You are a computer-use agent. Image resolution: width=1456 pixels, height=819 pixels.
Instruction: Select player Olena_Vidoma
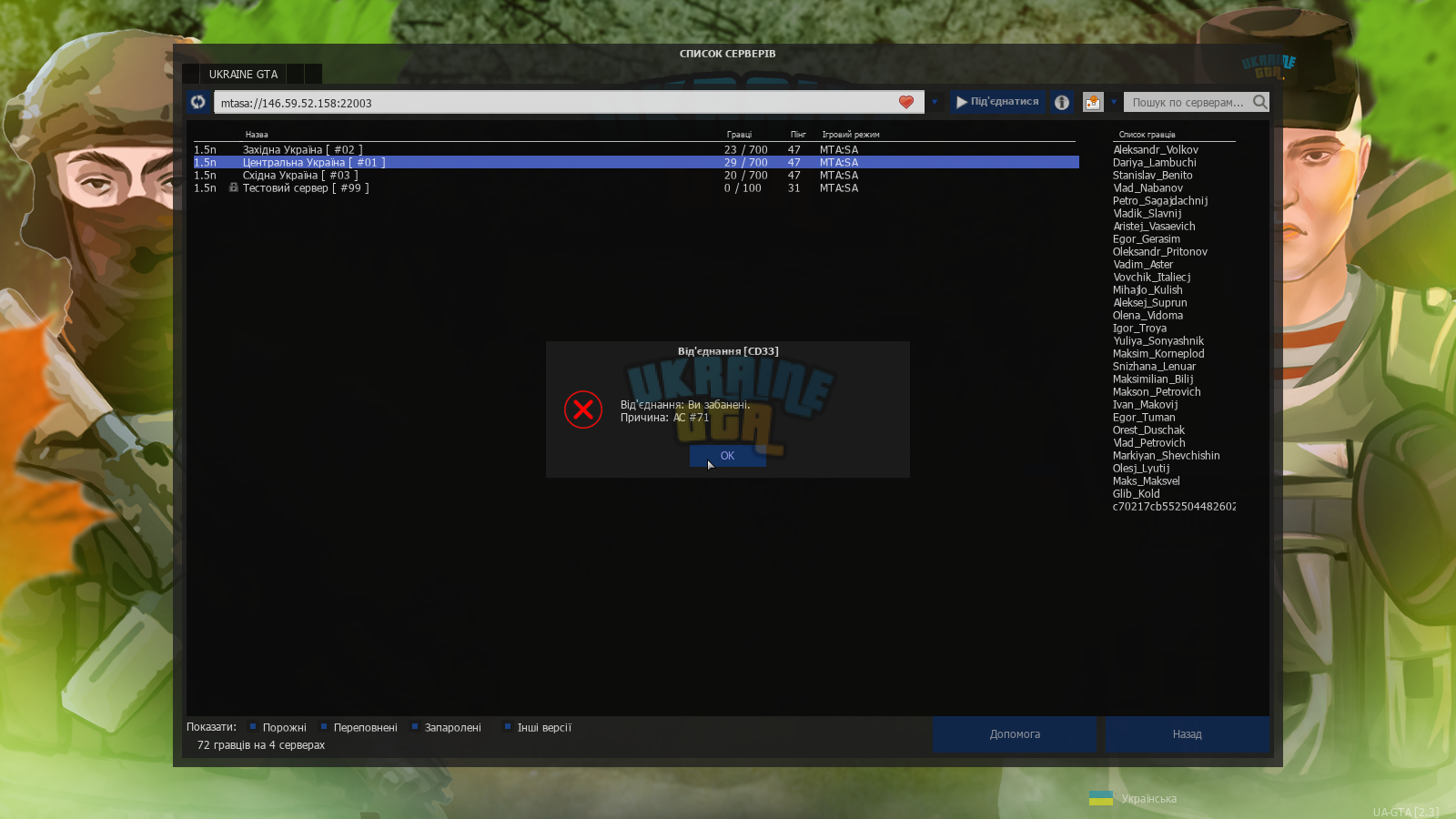(x=1148, y=316)
